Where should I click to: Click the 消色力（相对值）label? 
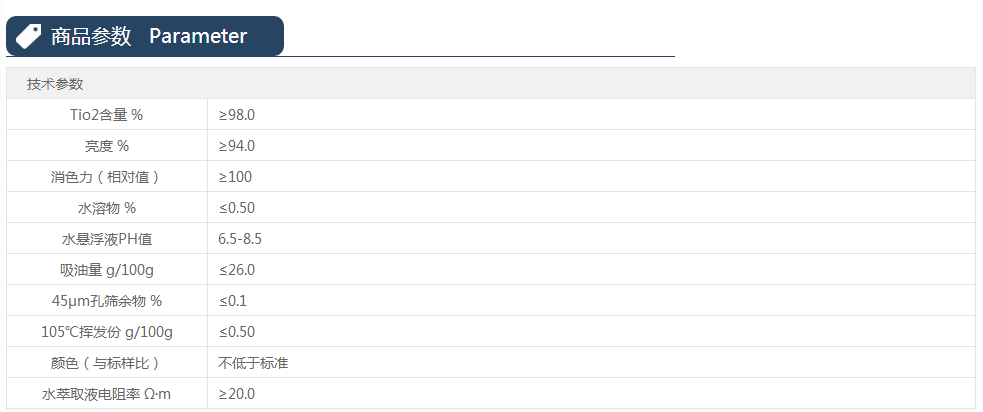(x=107, y=177)
